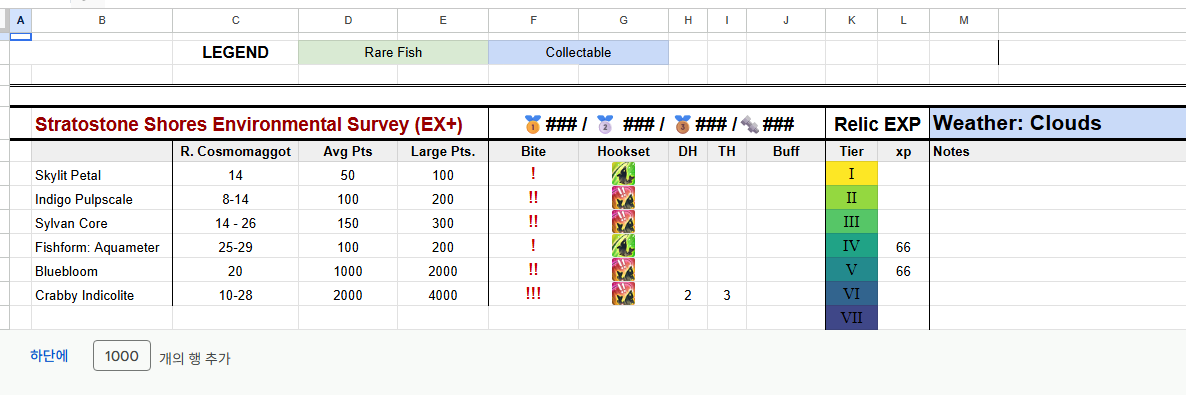Select the Large Pts. heading cell
The width and height of the screenshot is (1186, 395).
coord(443,151)
